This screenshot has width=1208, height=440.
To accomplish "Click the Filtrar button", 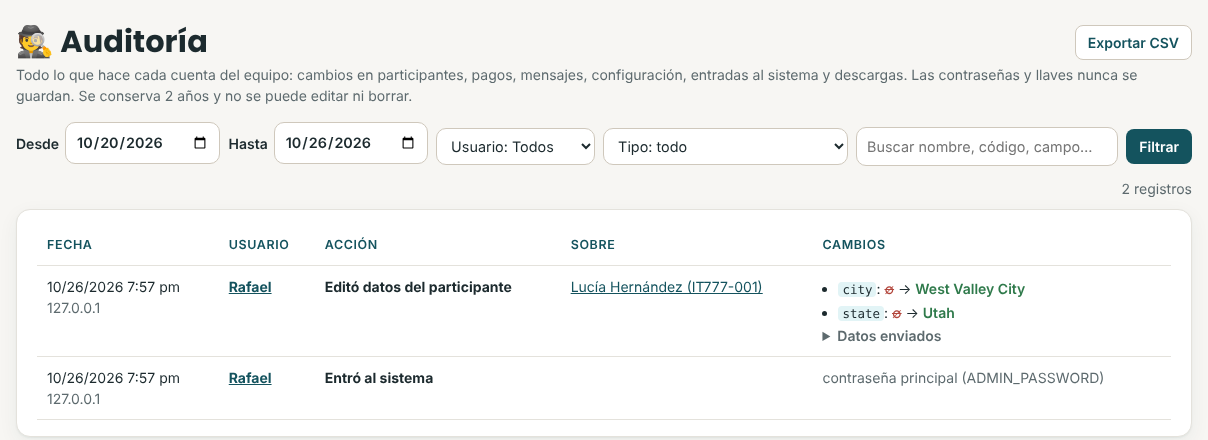I will (1159, 147).
